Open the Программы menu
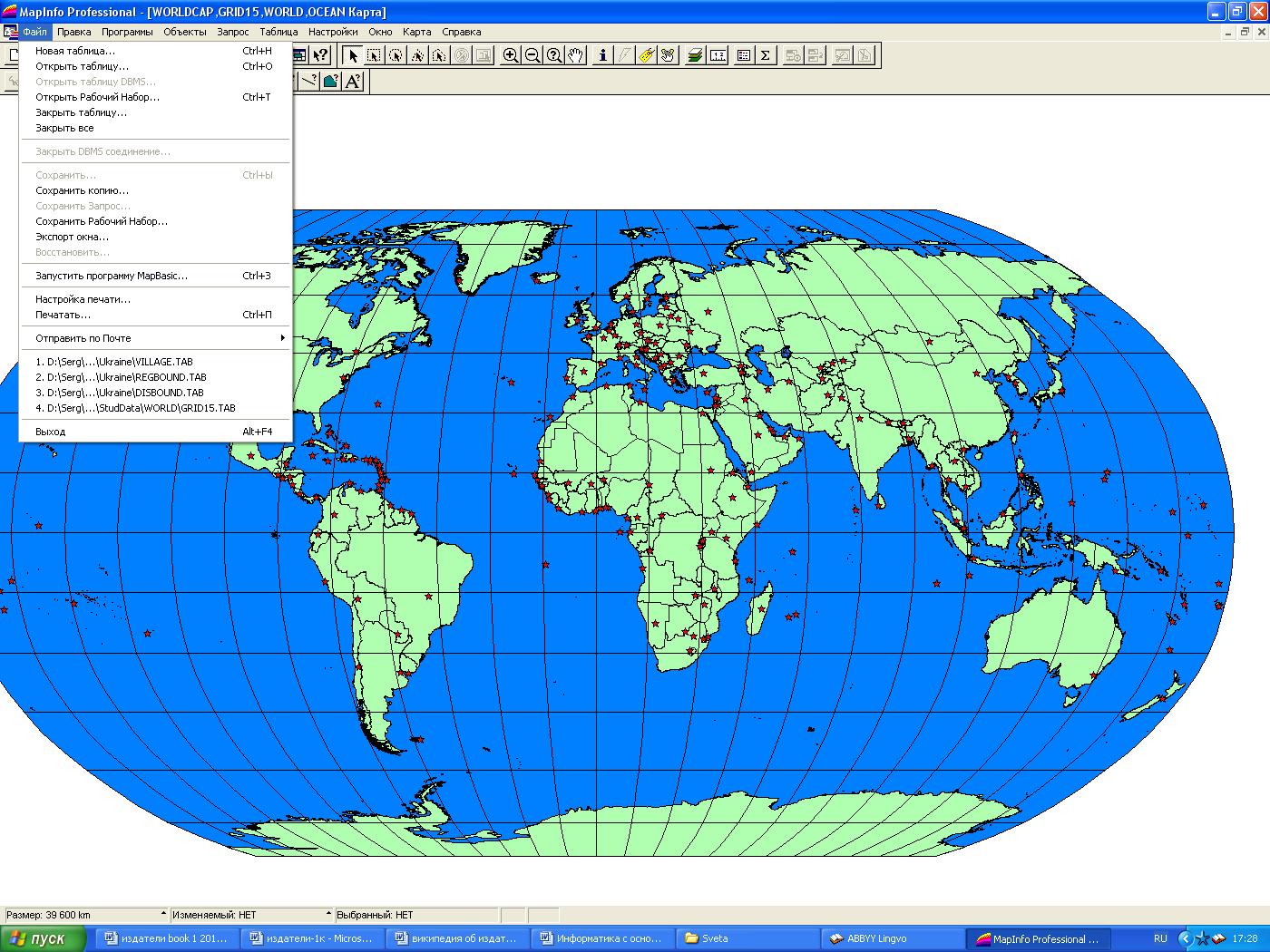Viewport: 1270px width, 952px height. pos(127,32)
